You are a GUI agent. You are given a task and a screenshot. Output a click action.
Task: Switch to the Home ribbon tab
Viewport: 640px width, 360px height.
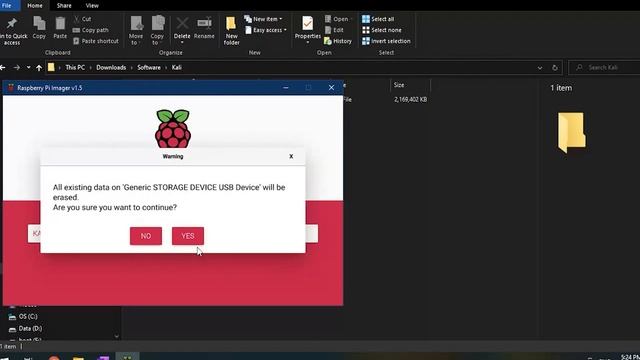(x=35, y=5)
